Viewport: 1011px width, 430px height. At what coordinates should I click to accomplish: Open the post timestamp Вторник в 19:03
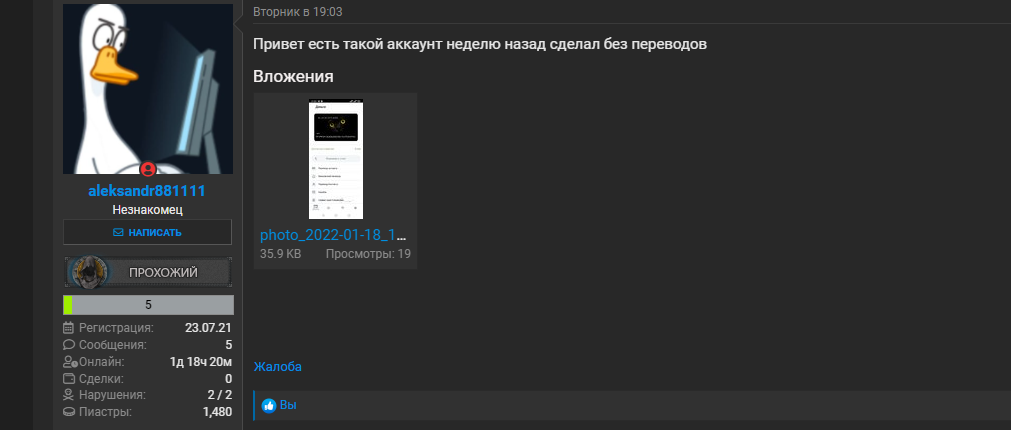298,12
